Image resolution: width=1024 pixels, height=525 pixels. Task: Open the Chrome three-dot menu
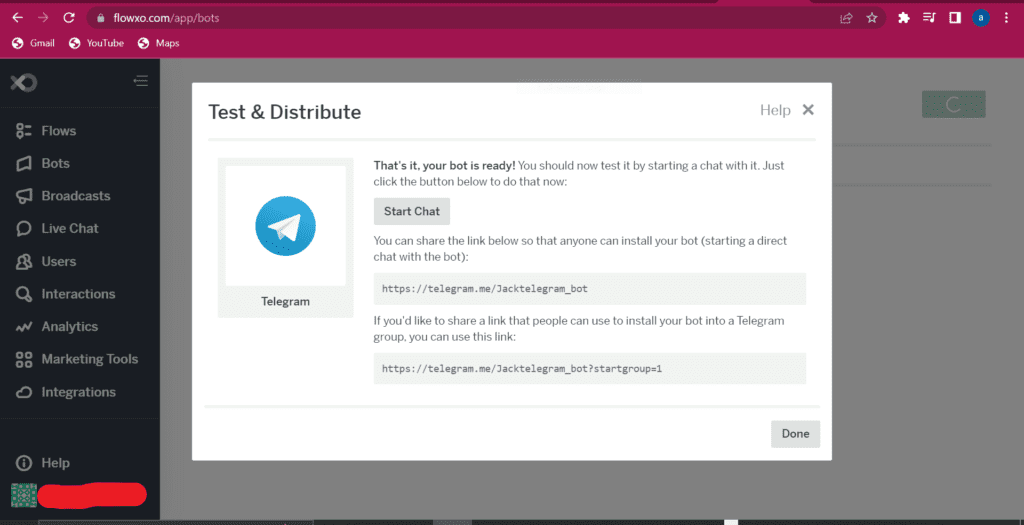1006,18
